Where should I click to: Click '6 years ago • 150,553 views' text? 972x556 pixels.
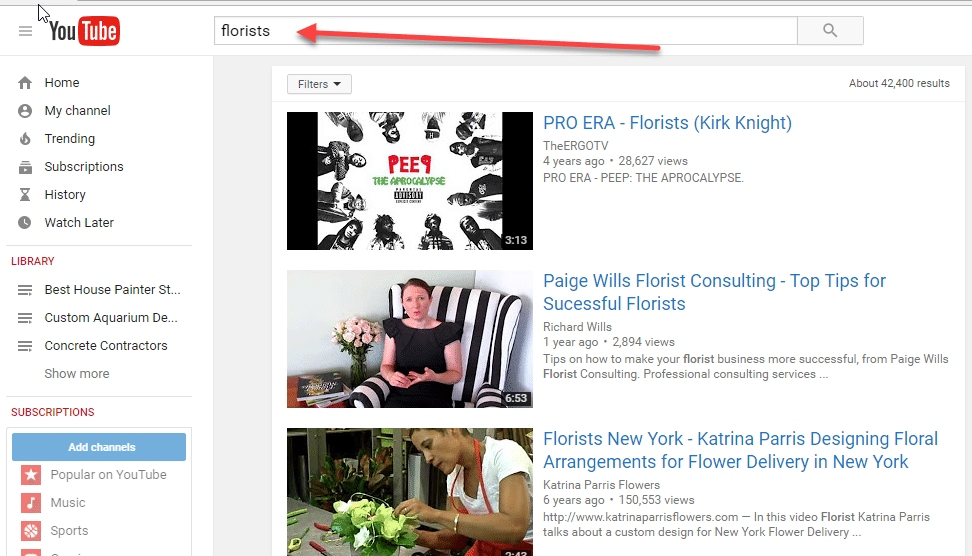point(619,500)
